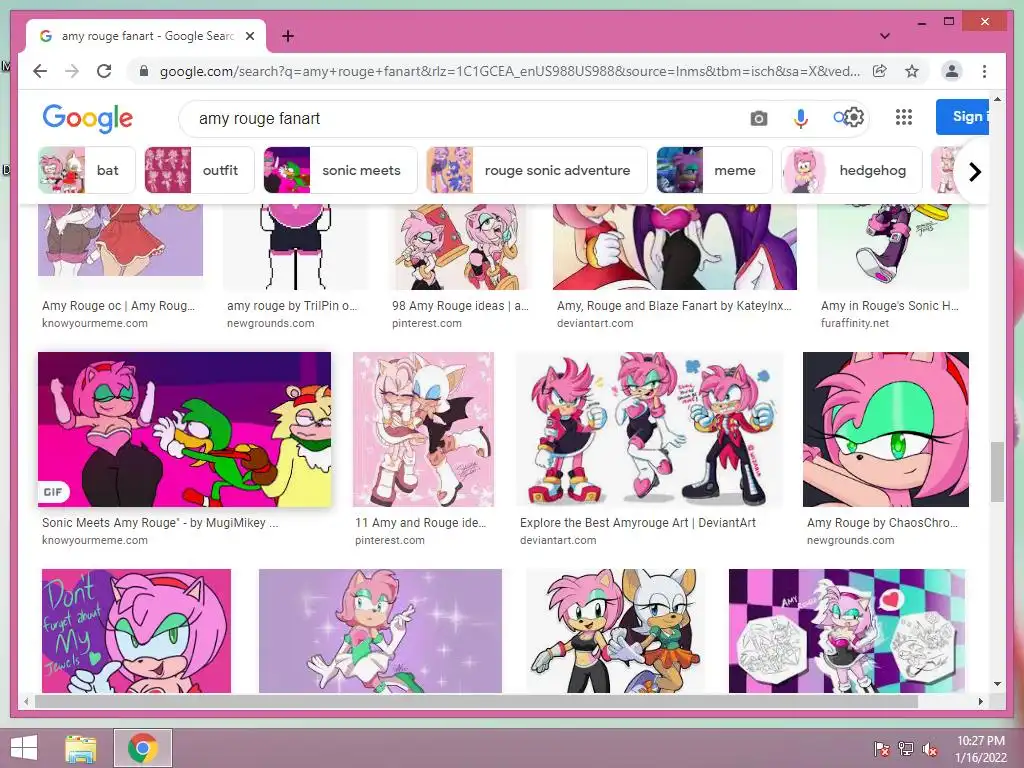1024x768 pixels.
Task: Click the scroll down arrow
Action: [997, 684]
